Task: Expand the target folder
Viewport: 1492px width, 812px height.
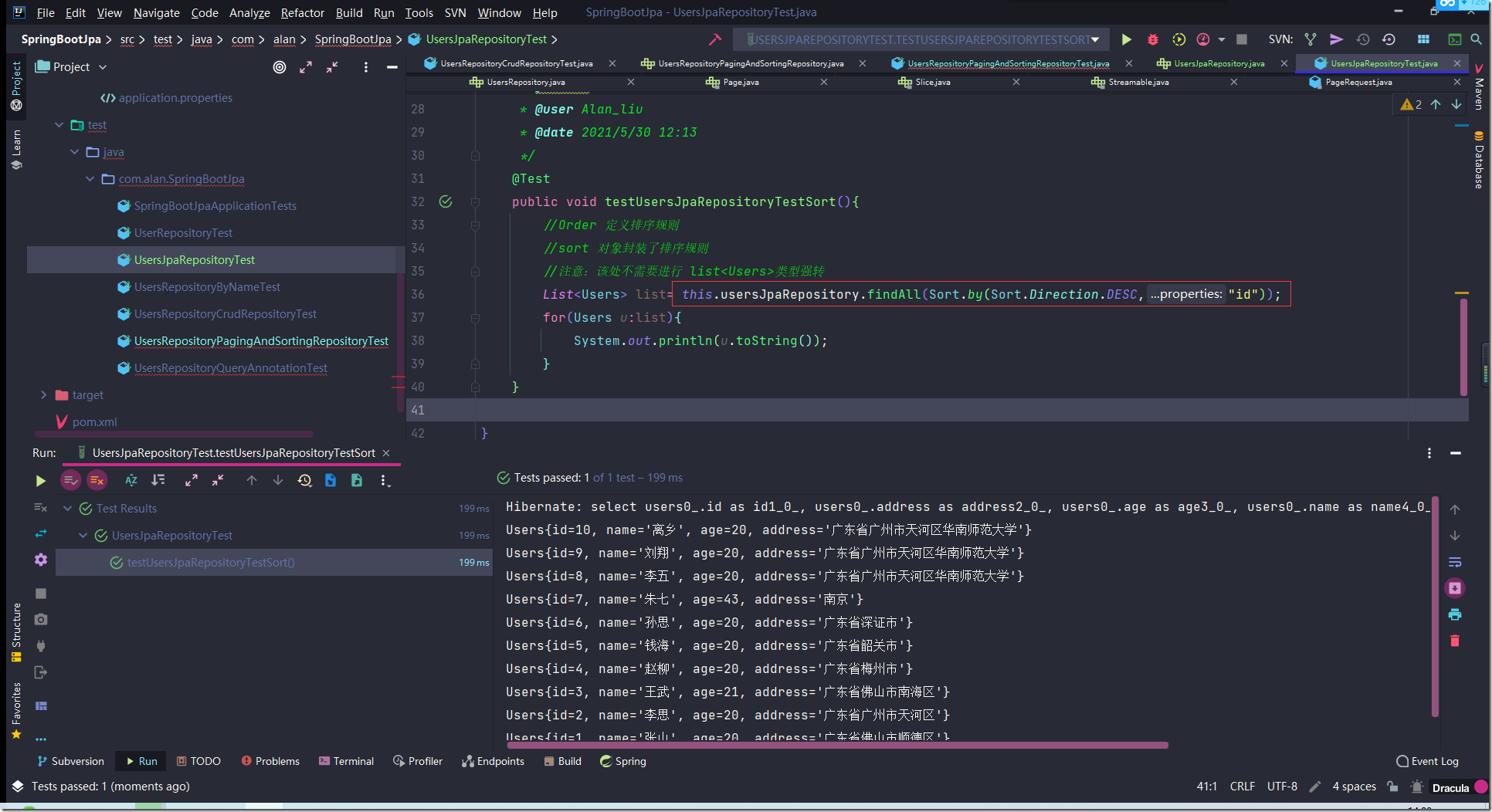Action: click(43, 395)
